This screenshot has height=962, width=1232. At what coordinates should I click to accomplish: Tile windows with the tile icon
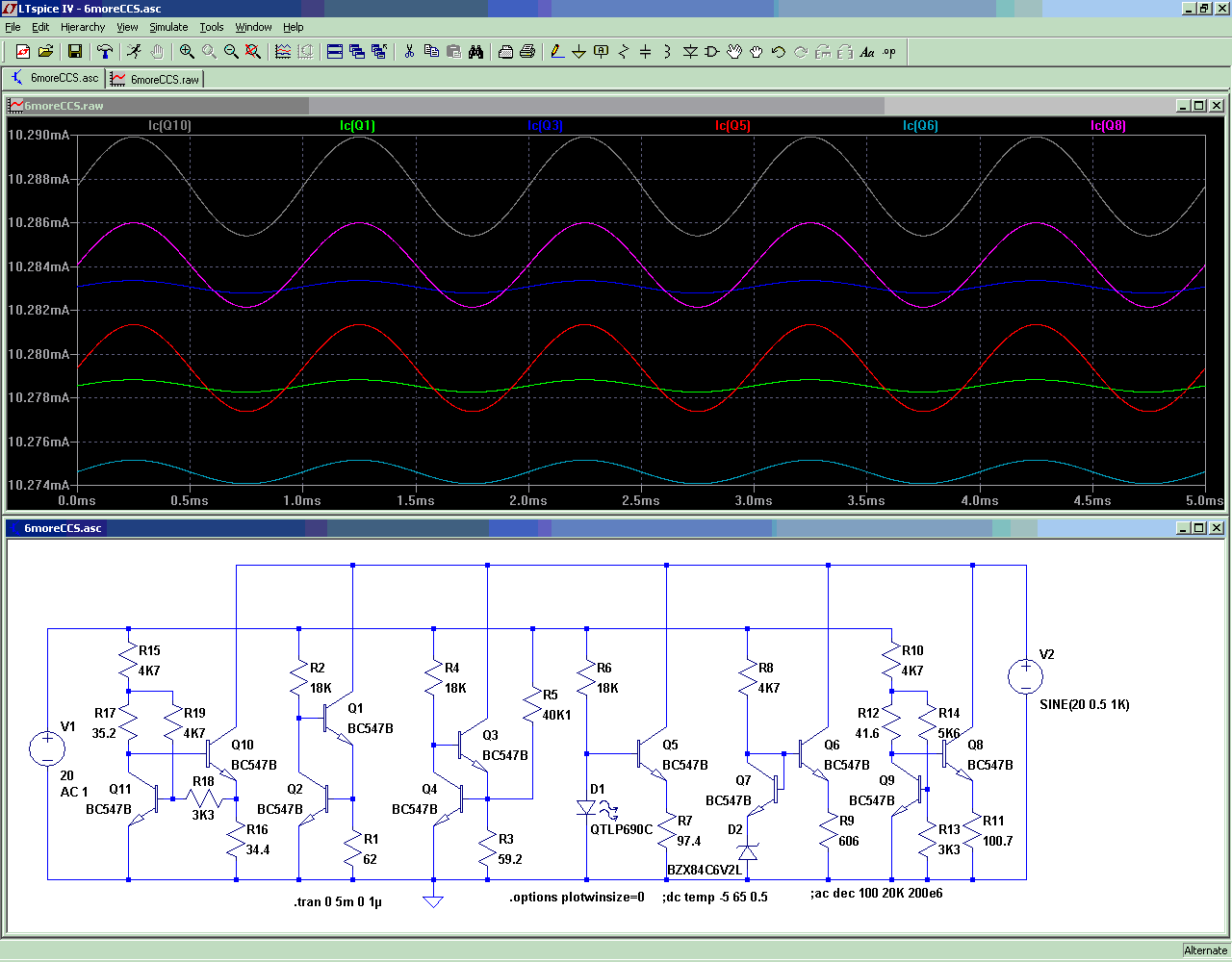[335, 52]
